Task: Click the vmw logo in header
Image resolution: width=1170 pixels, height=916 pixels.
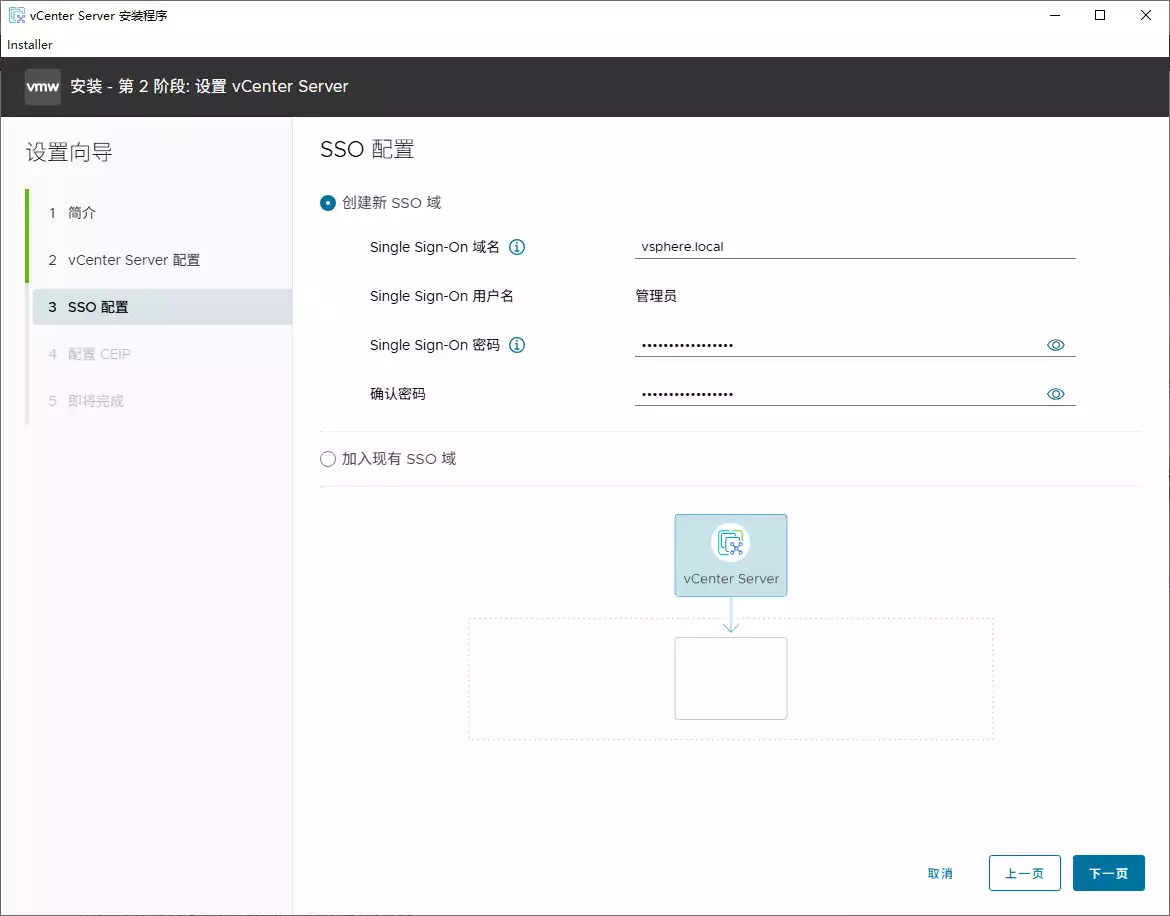Action: pyautogui.click(x=43, y=87)
